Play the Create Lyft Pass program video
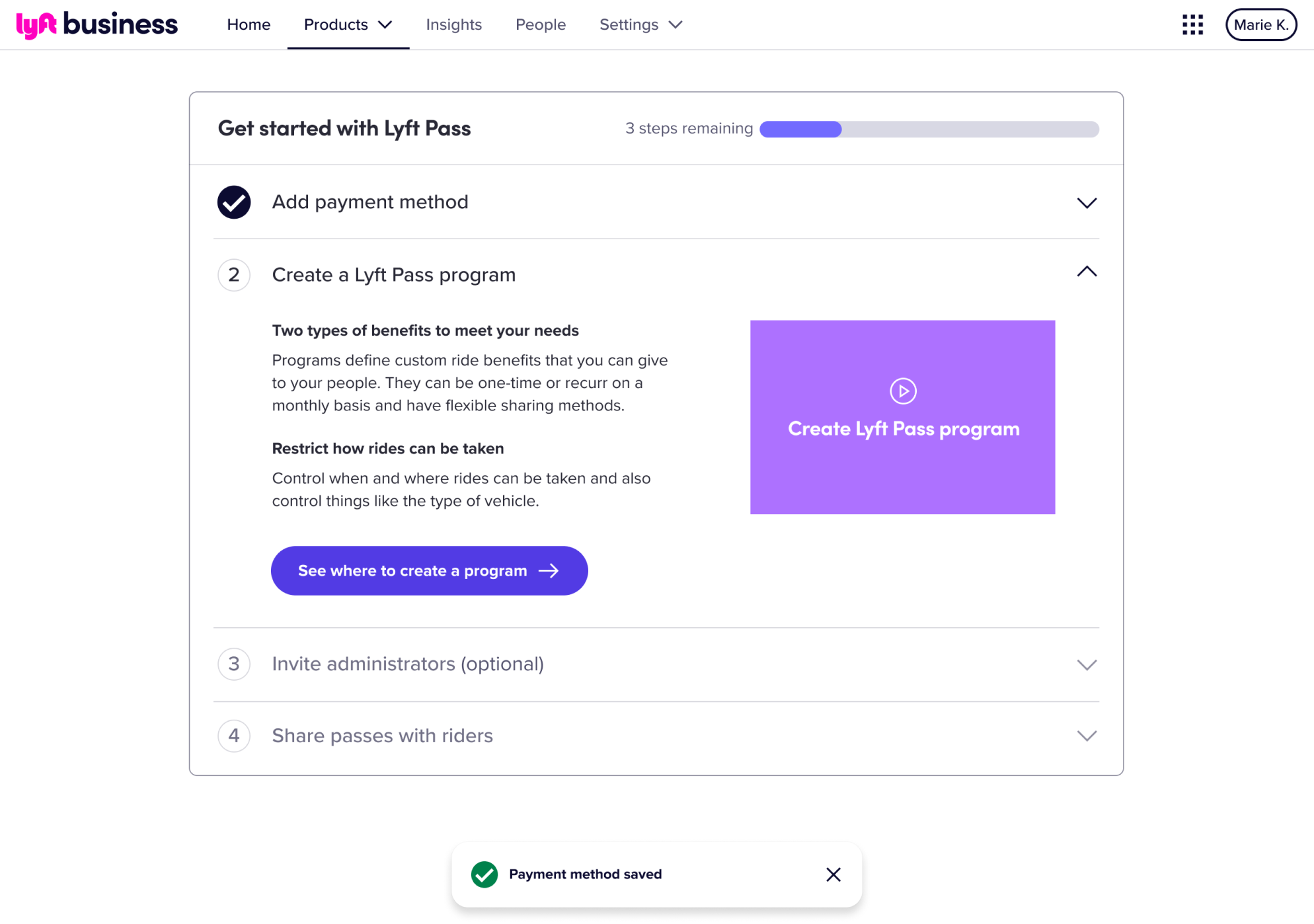Viewport: 1314px width, 924px height. [x=902, y=391]
